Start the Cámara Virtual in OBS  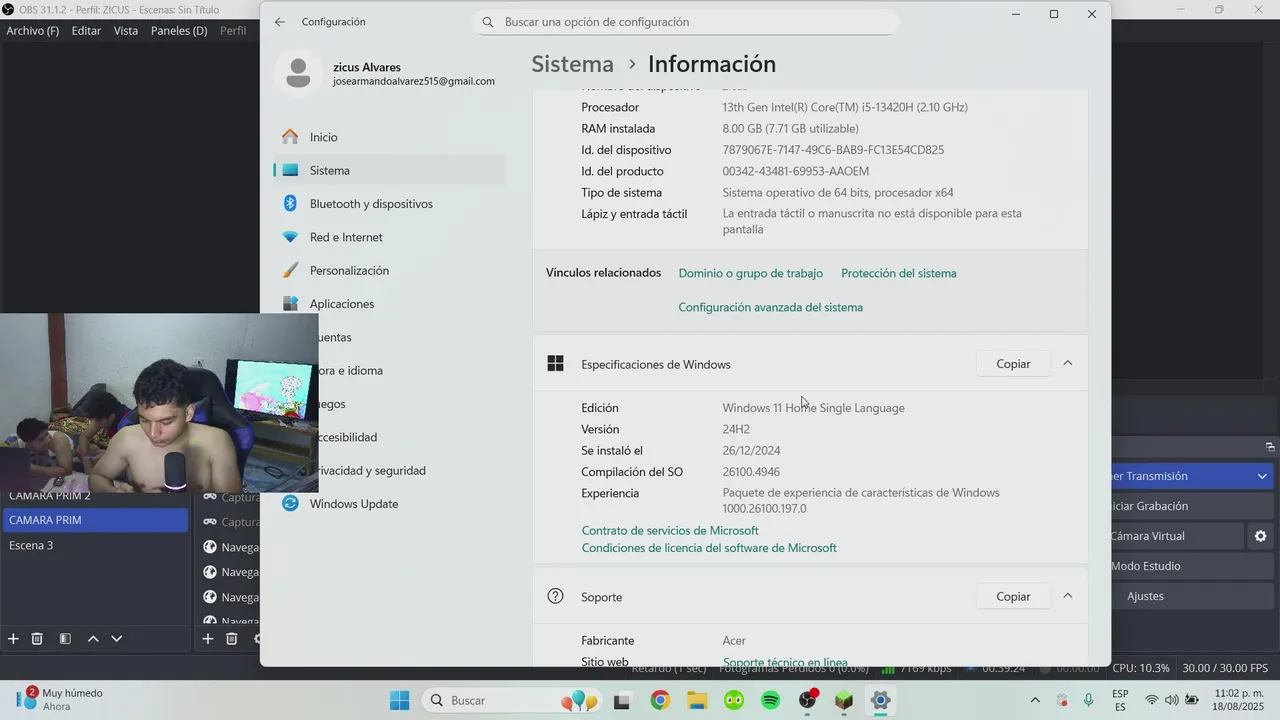coord(1177,536)
